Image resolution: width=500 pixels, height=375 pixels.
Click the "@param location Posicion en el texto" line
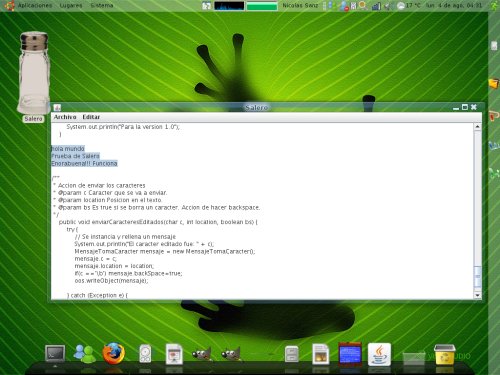coord(107,200)
